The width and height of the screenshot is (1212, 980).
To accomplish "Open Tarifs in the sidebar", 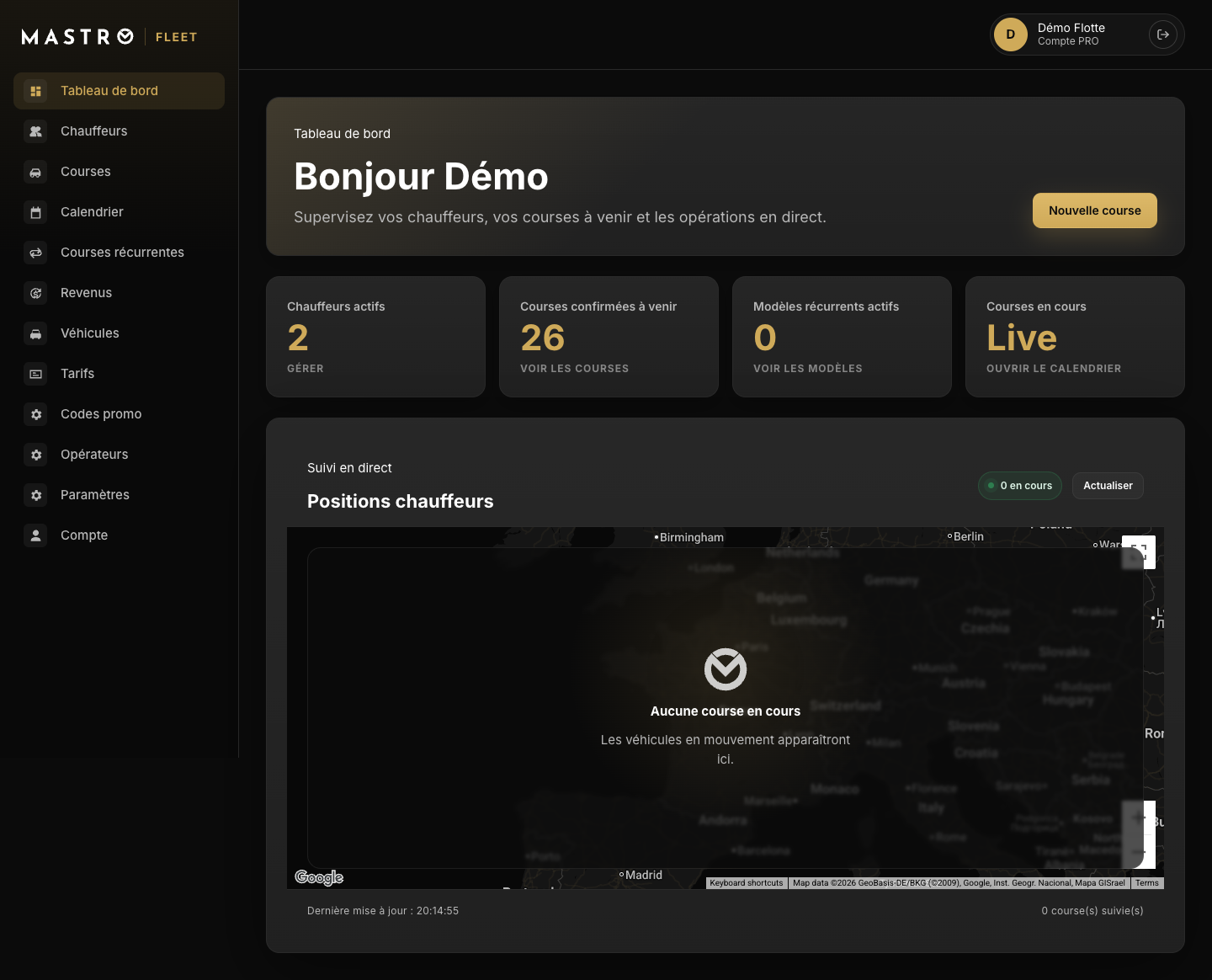I will [x=119, y=374].
